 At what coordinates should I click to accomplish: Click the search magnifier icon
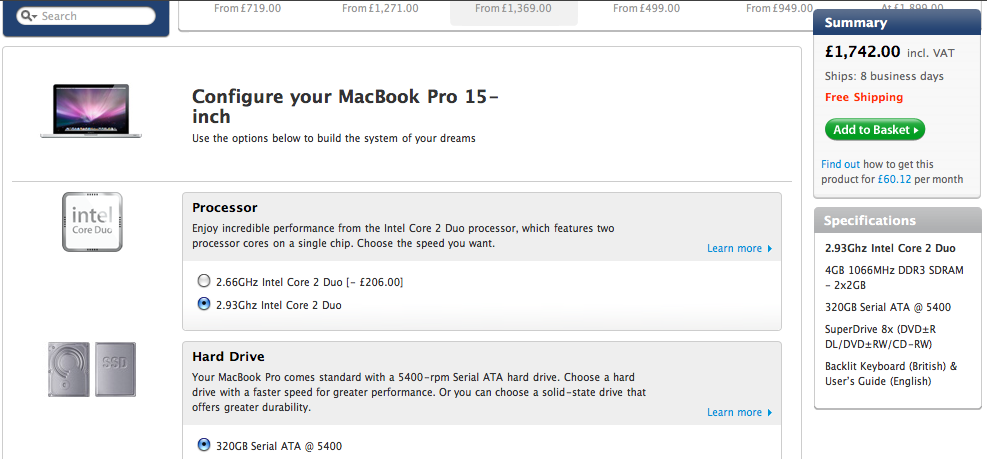(x=26, y=16)
